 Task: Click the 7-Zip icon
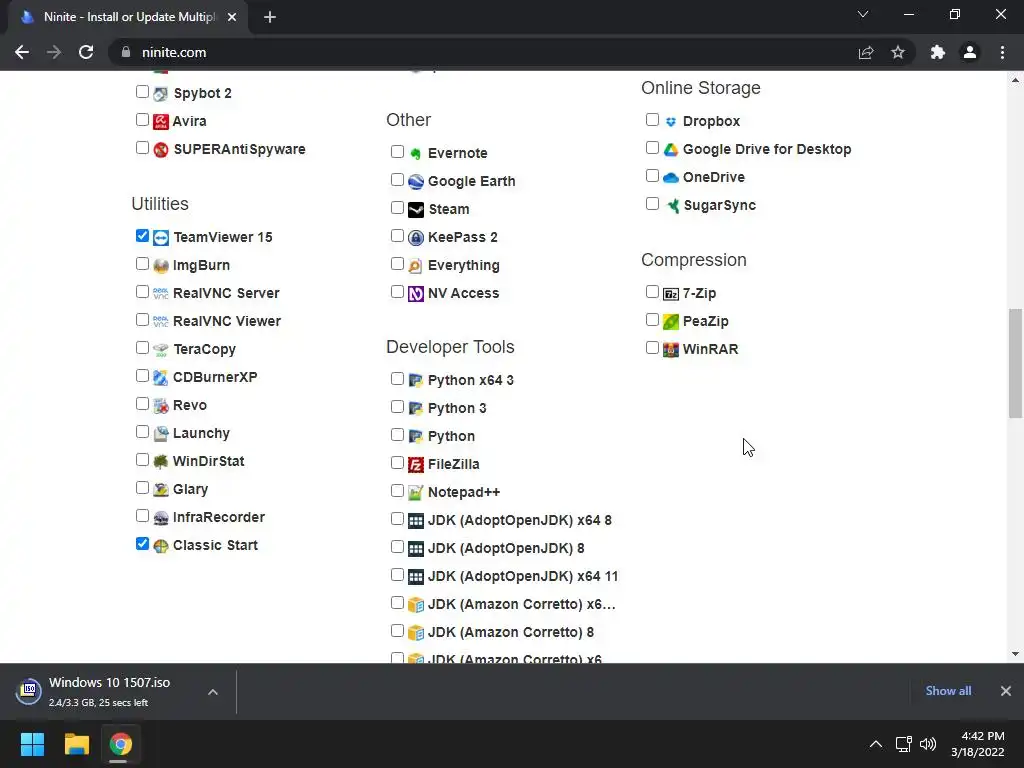tap(671, 294)
